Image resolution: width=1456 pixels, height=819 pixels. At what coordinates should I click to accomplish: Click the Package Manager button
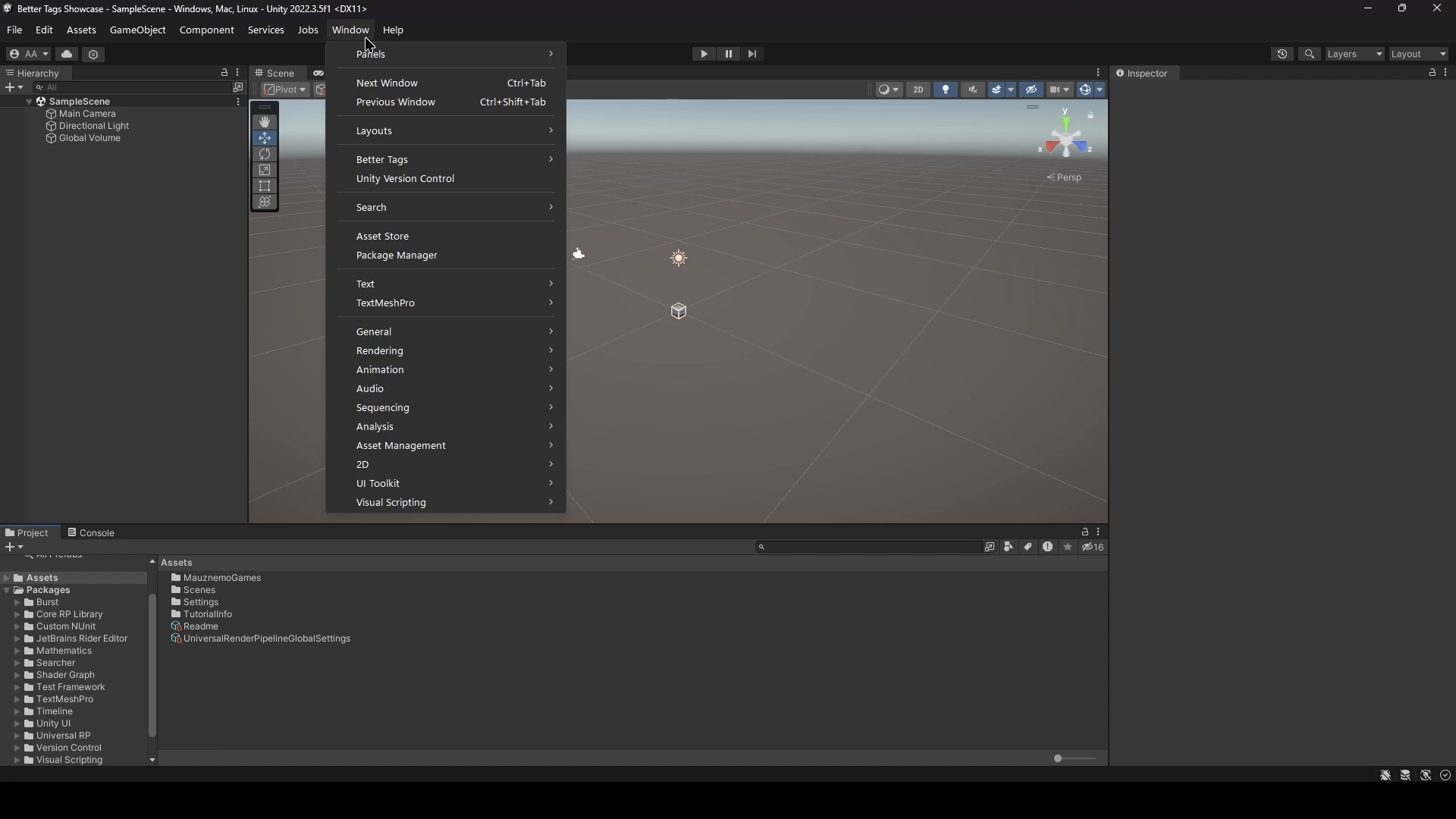(x=397, y=255)
